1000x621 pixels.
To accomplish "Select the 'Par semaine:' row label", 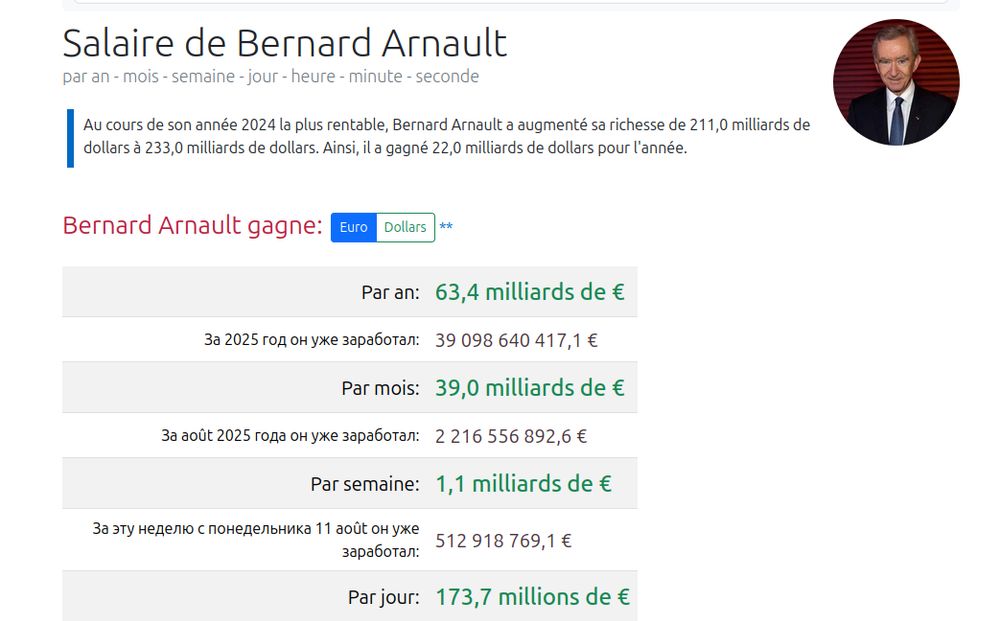I will (x=365, y=484).
